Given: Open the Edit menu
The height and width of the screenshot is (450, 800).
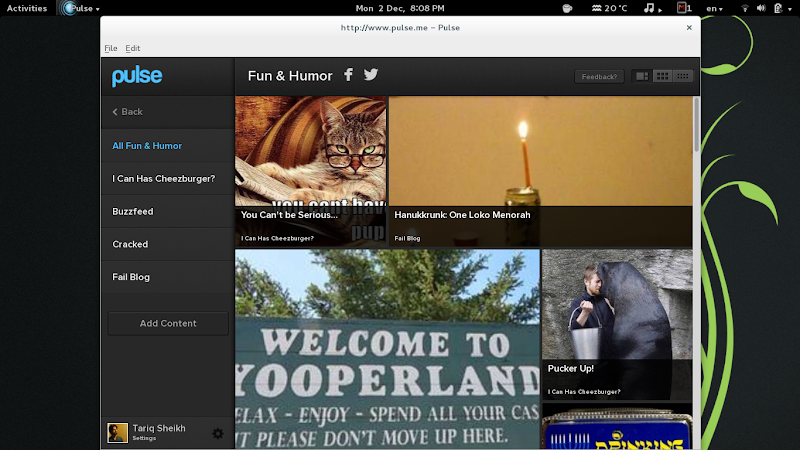Looking at the screenshot, I should [133, 48].
